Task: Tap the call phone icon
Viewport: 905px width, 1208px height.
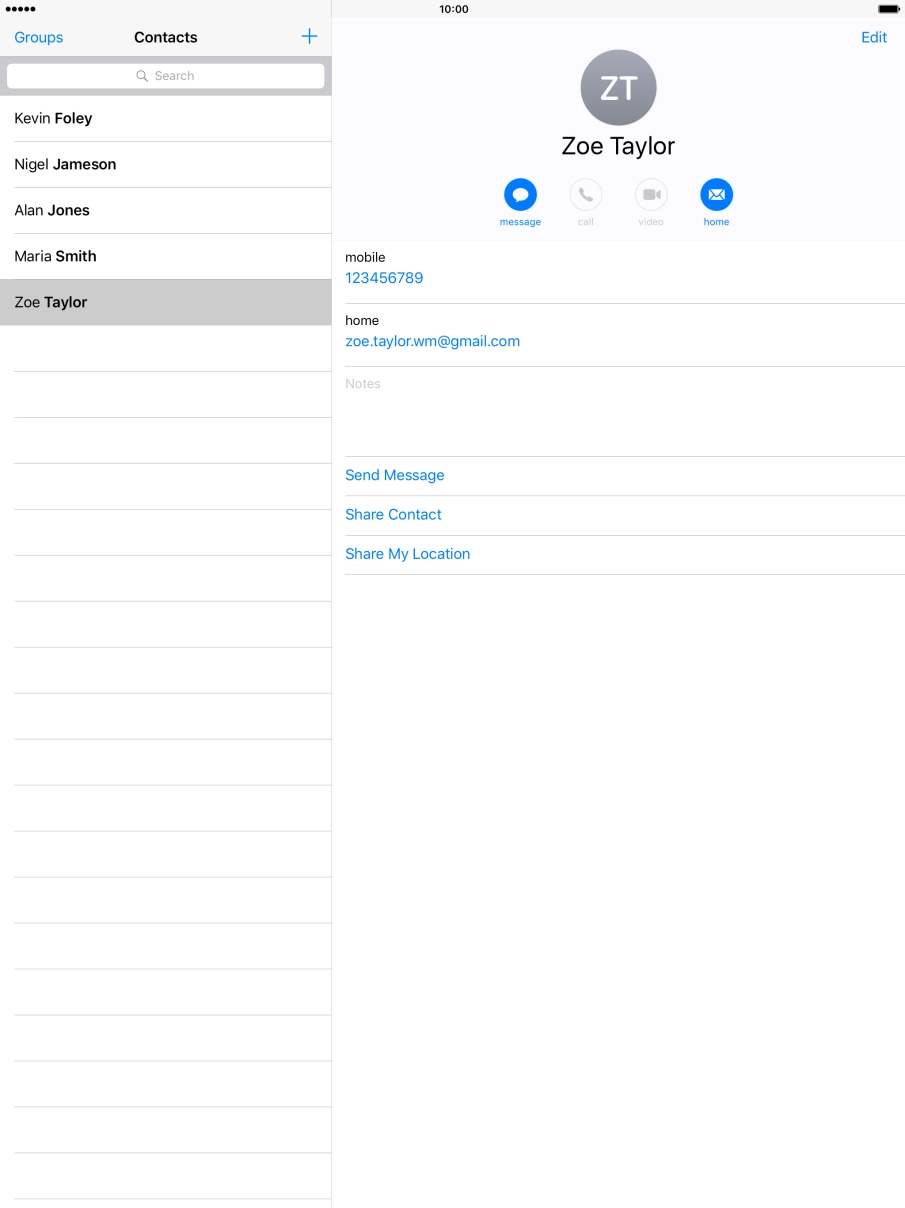Action: (585, 195)
